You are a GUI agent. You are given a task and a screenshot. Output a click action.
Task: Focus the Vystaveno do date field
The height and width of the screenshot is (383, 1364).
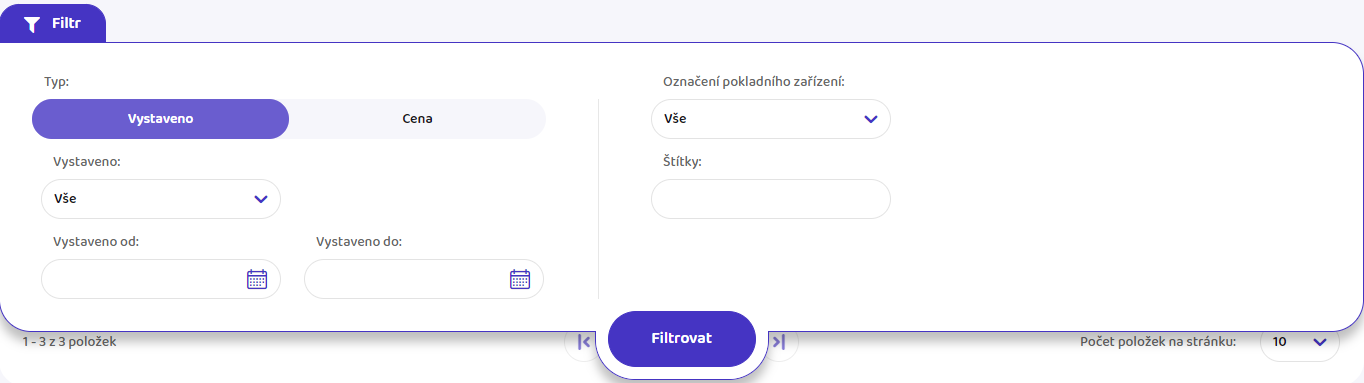coord(424,279)
